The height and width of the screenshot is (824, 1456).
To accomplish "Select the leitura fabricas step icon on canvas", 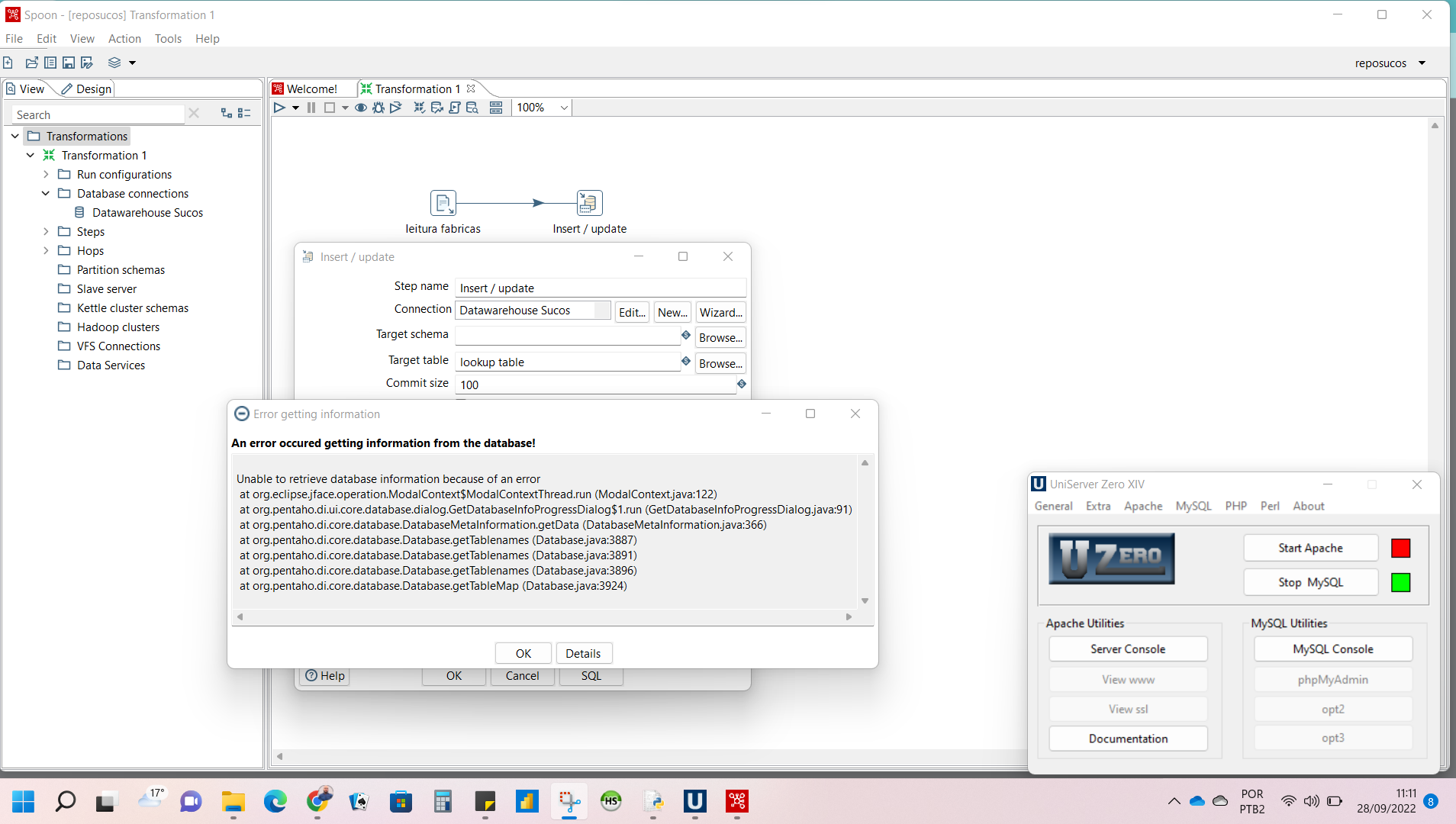I will 443,203.
